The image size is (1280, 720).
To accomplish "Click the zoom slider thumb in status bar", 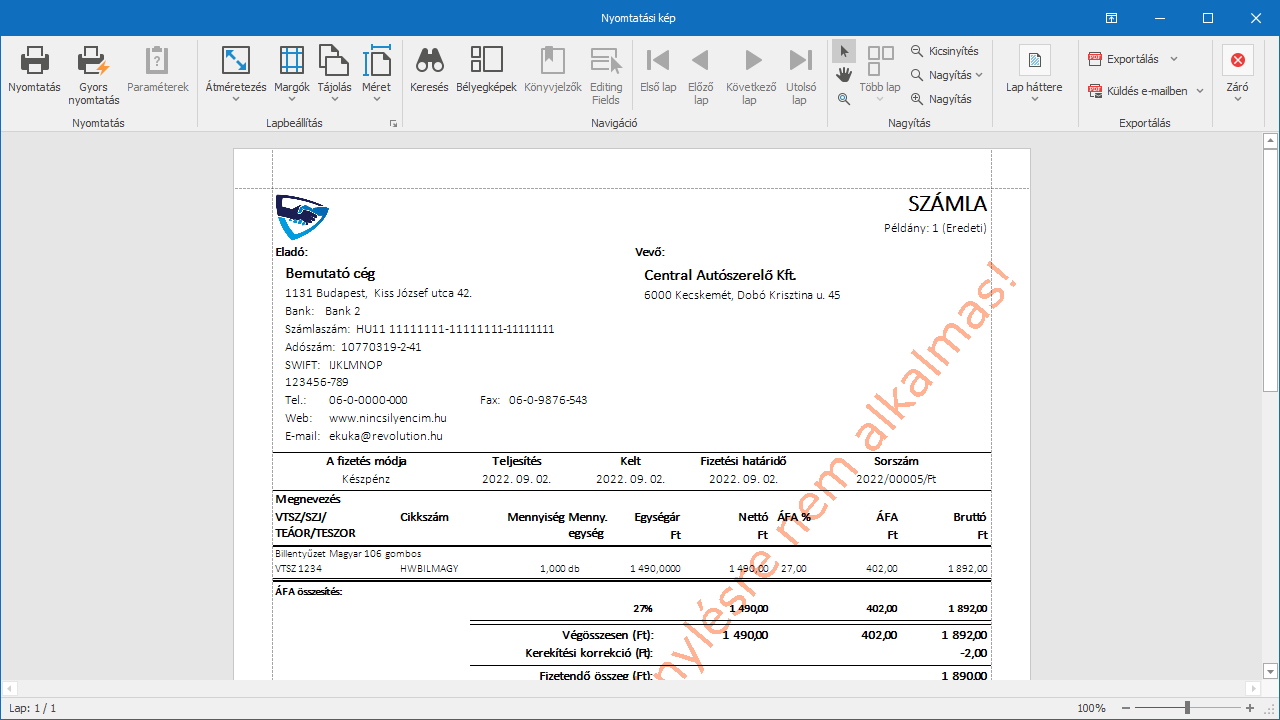I will click(x=1187, y=708).
